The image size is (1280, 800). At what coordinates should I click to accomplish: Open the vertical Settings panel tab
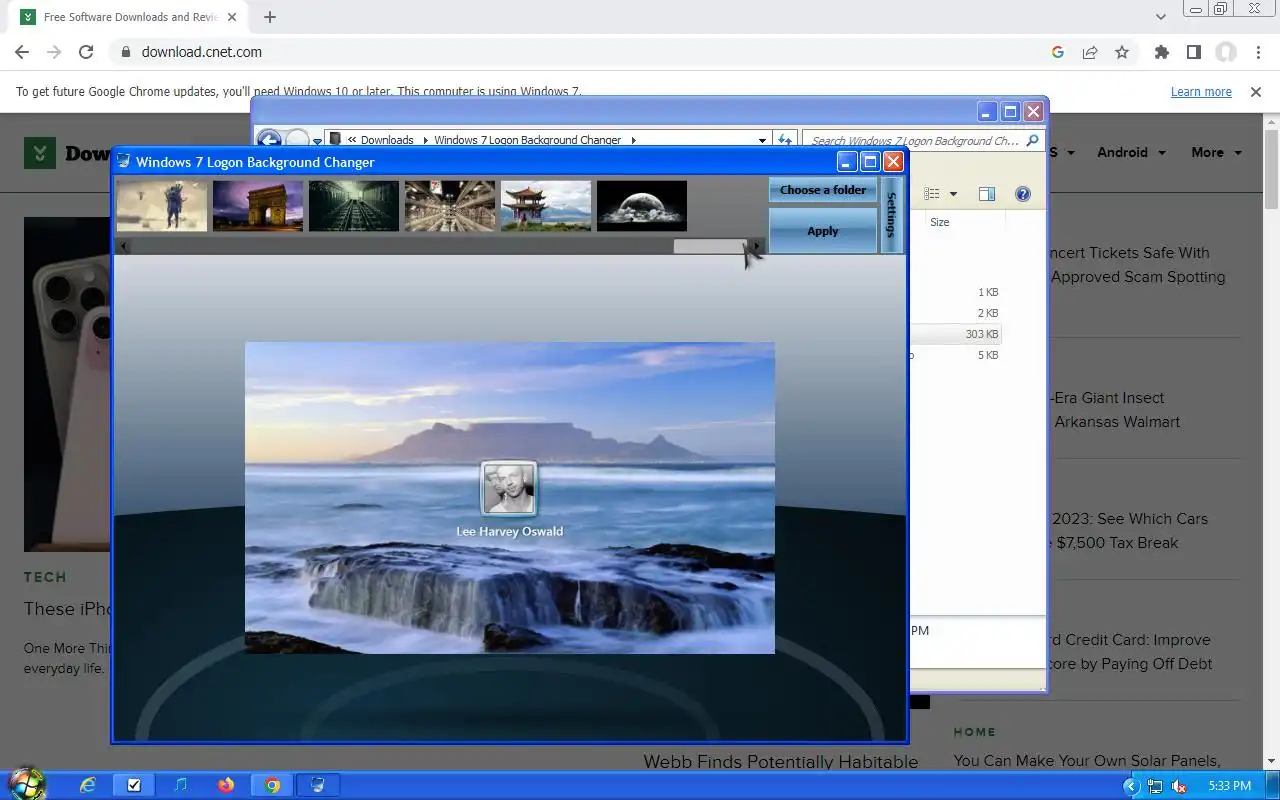pyautogui.click(x=892, y=215)
